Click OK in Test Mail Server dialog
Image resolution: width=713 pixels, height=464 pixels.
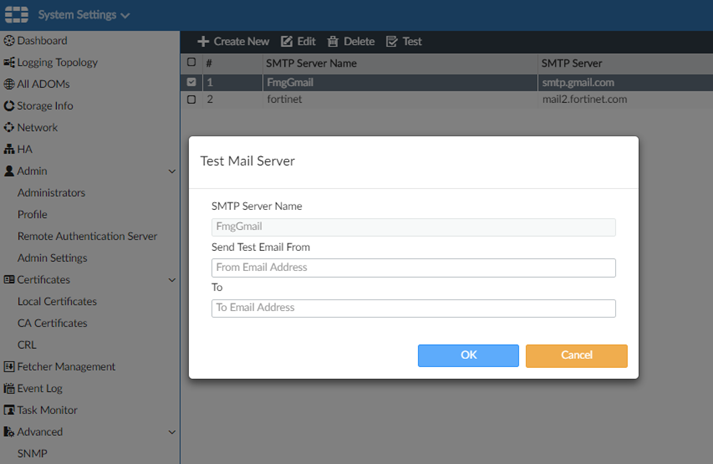(468, 355)
